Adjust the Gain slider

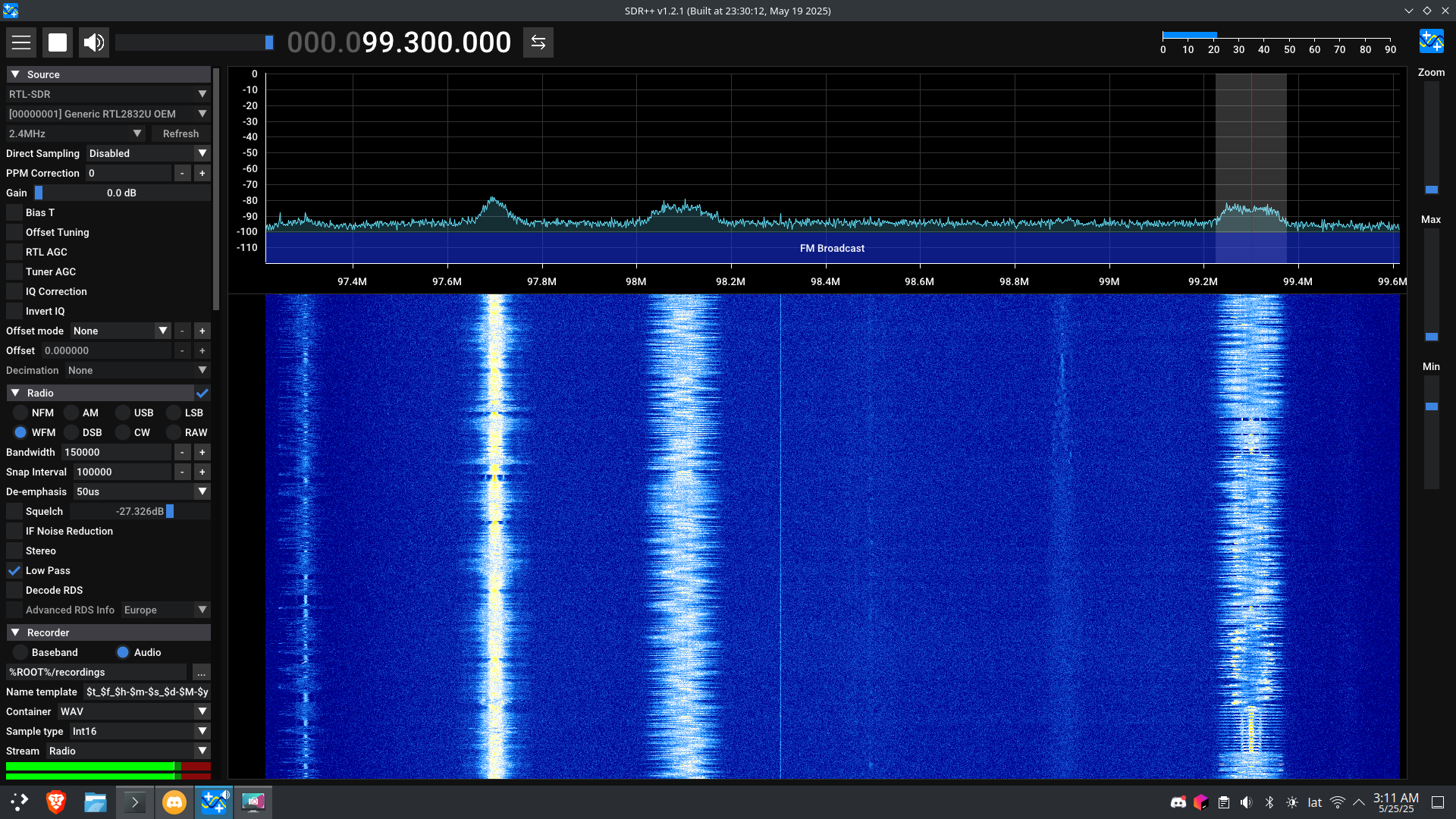(121, 193)
